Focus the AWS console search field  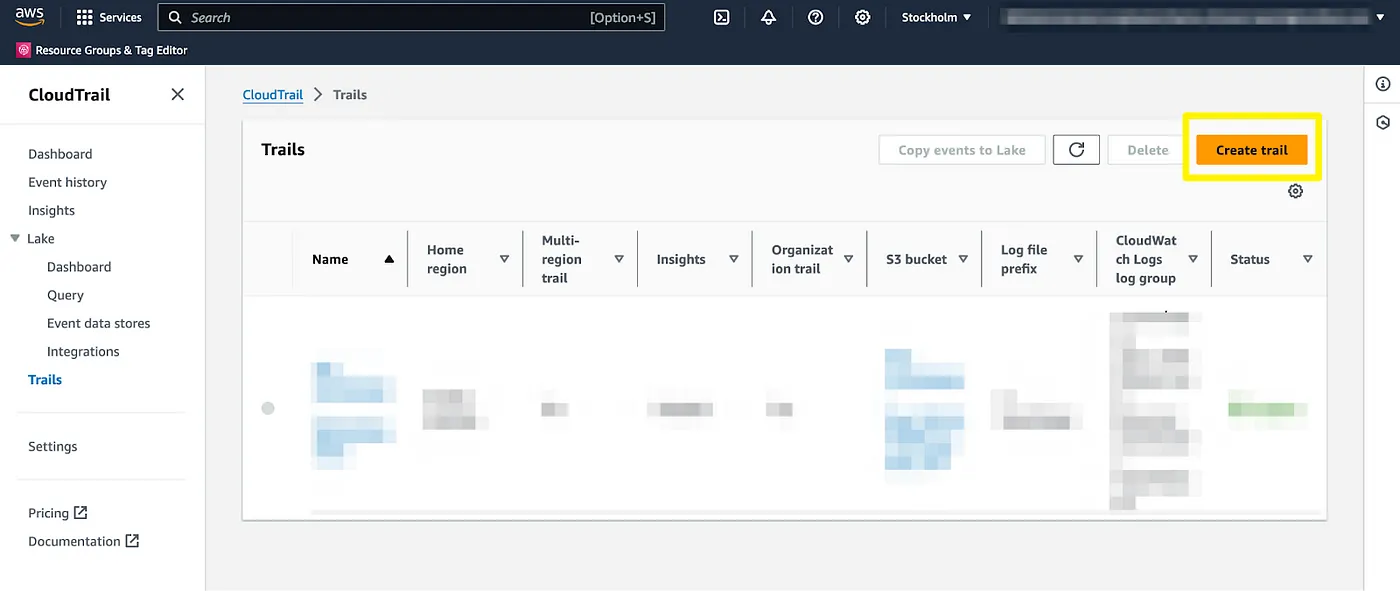tap(411, 17)
